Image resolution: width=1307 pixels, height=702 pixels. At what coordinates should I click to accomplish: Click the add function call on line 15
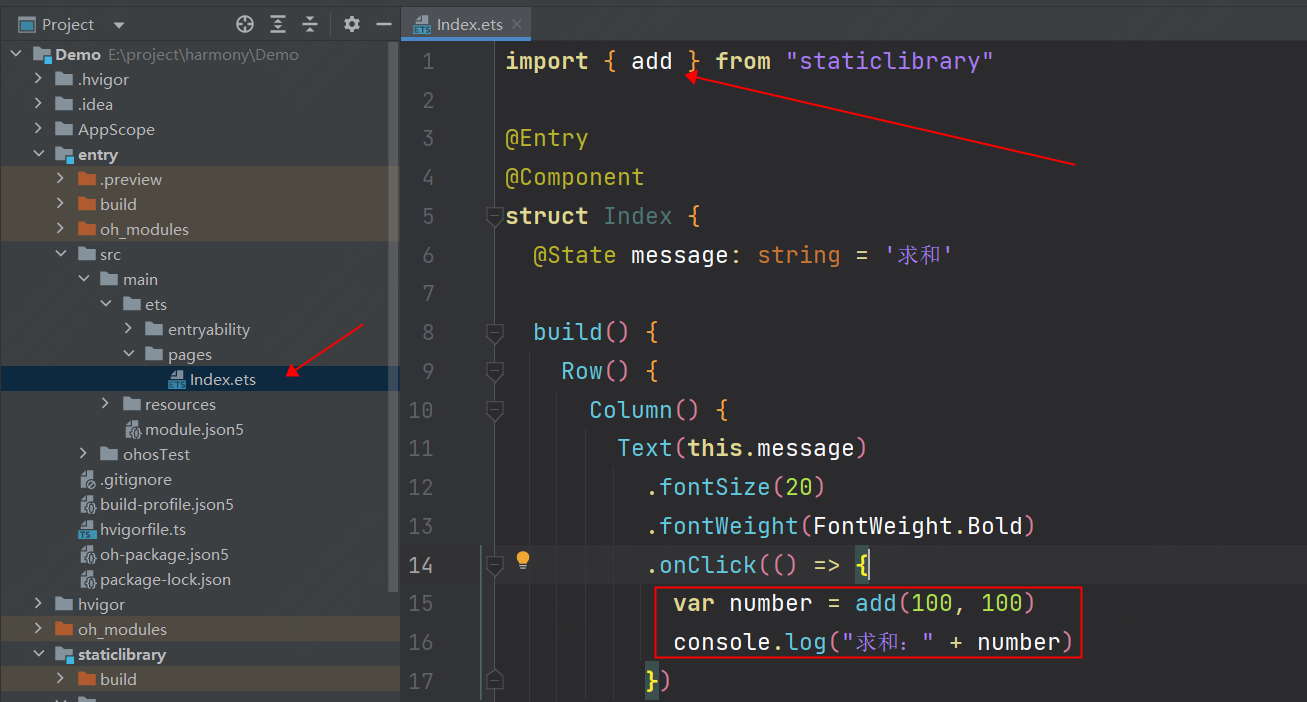(x=875, y=604)
